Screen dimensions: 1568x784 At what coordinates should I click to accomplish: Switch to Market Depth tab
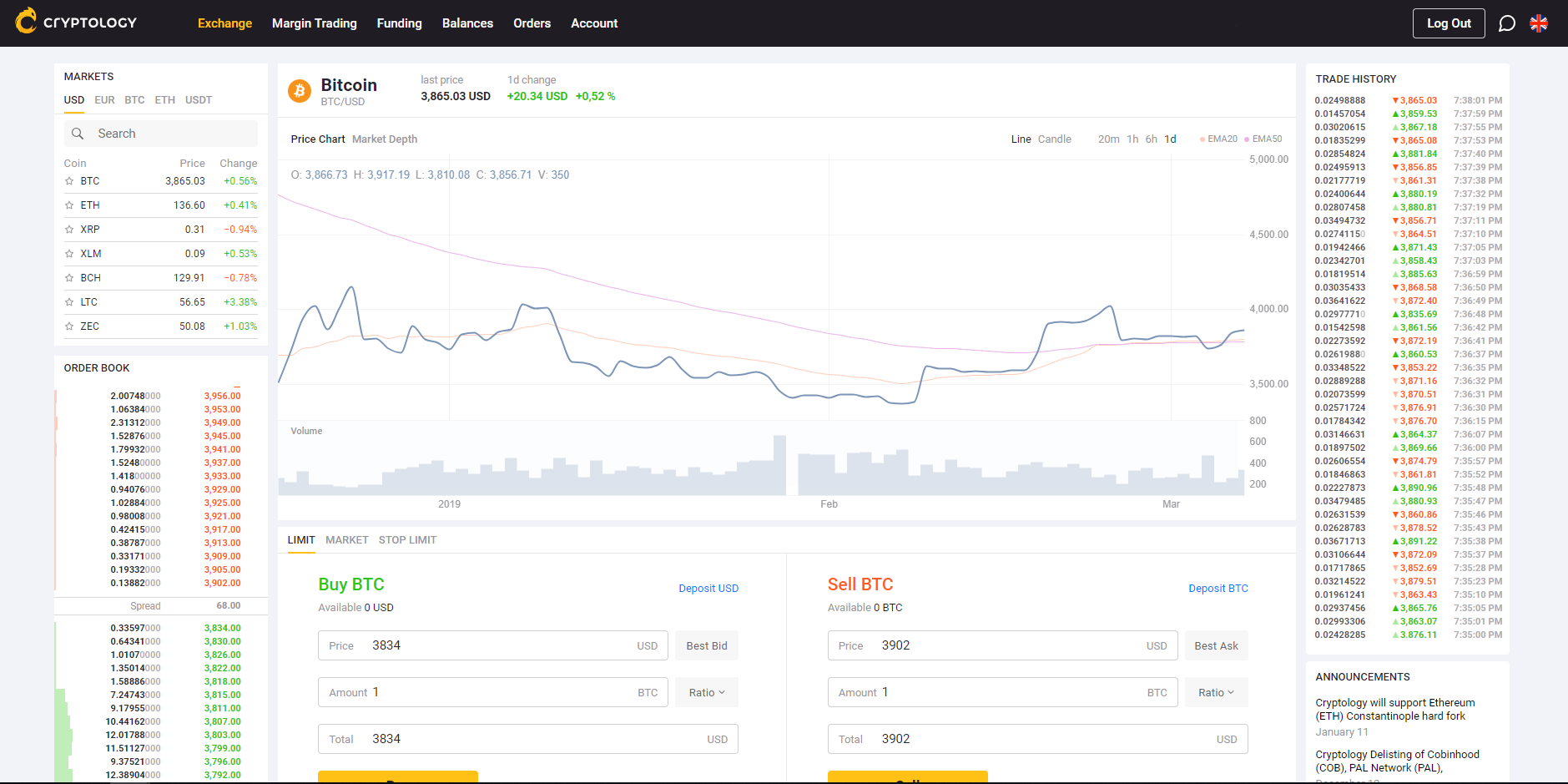coord(385,139)
